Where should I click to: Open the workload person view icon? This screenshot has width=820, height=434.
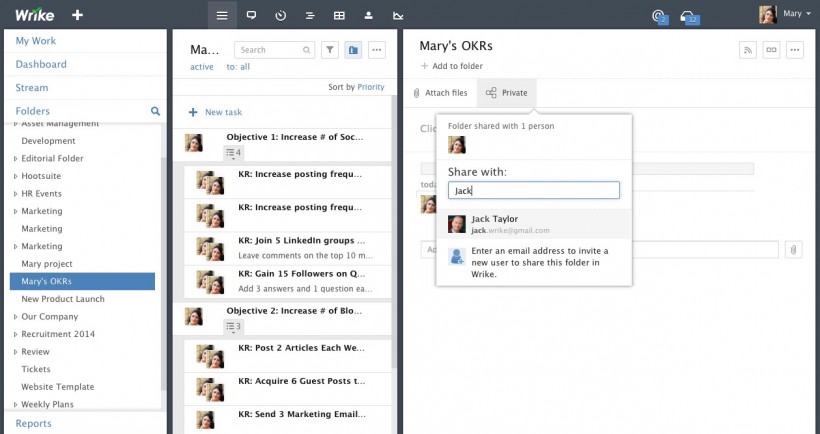369,15
